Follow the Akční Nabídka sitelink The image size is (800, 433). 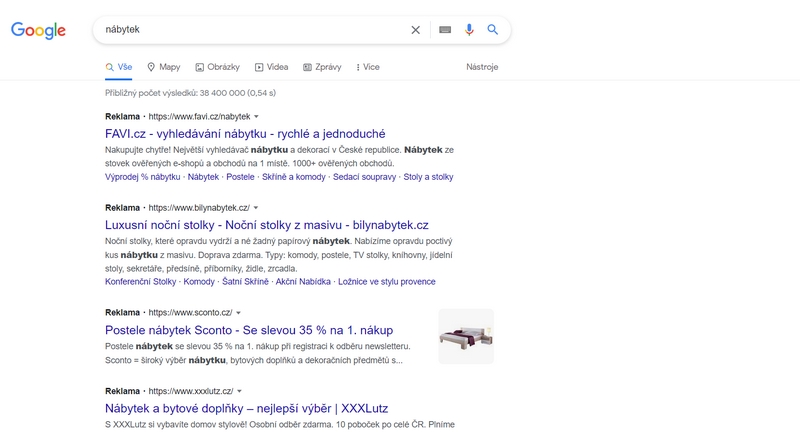303,282
